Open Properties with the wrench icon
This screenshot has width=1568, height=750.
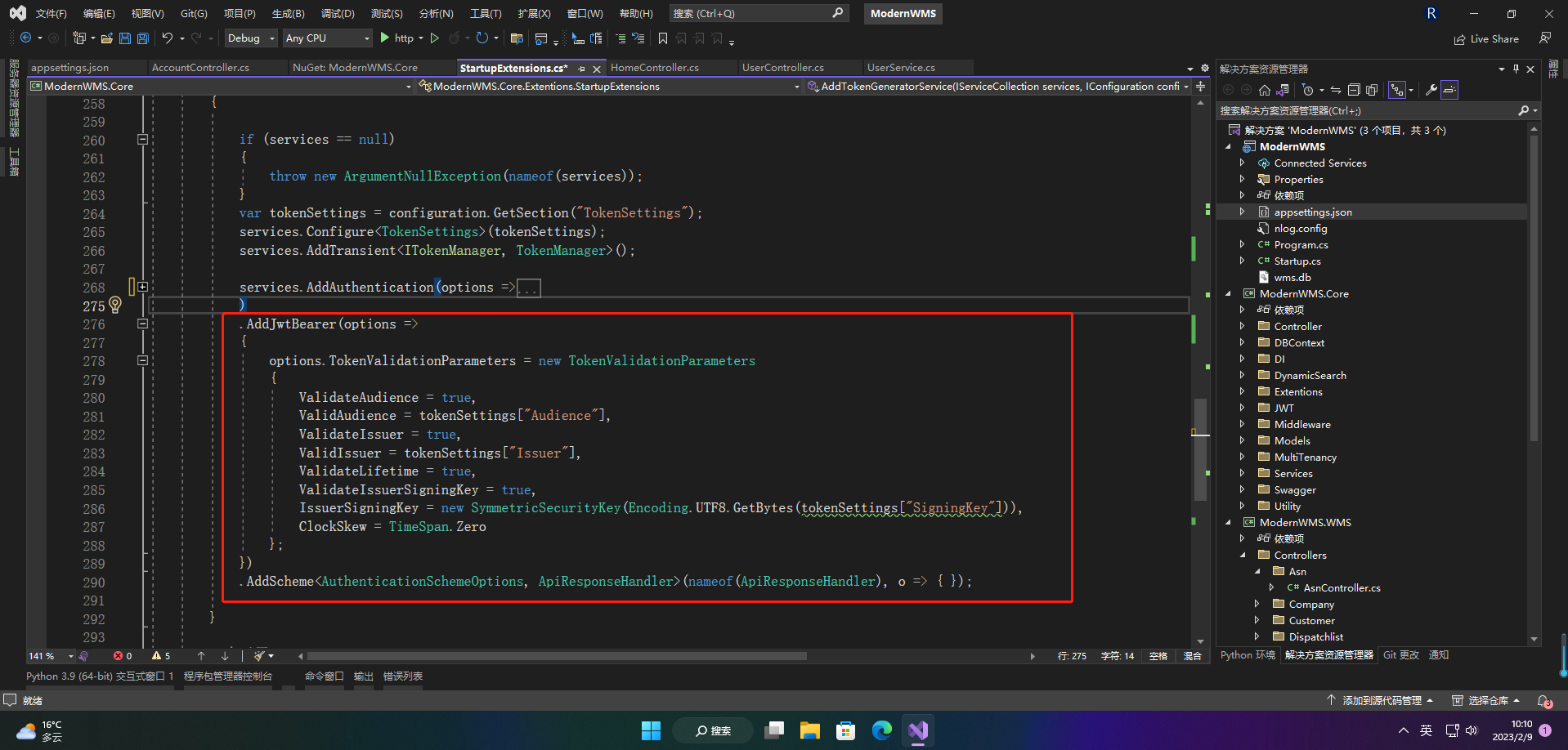(1431, 90)
